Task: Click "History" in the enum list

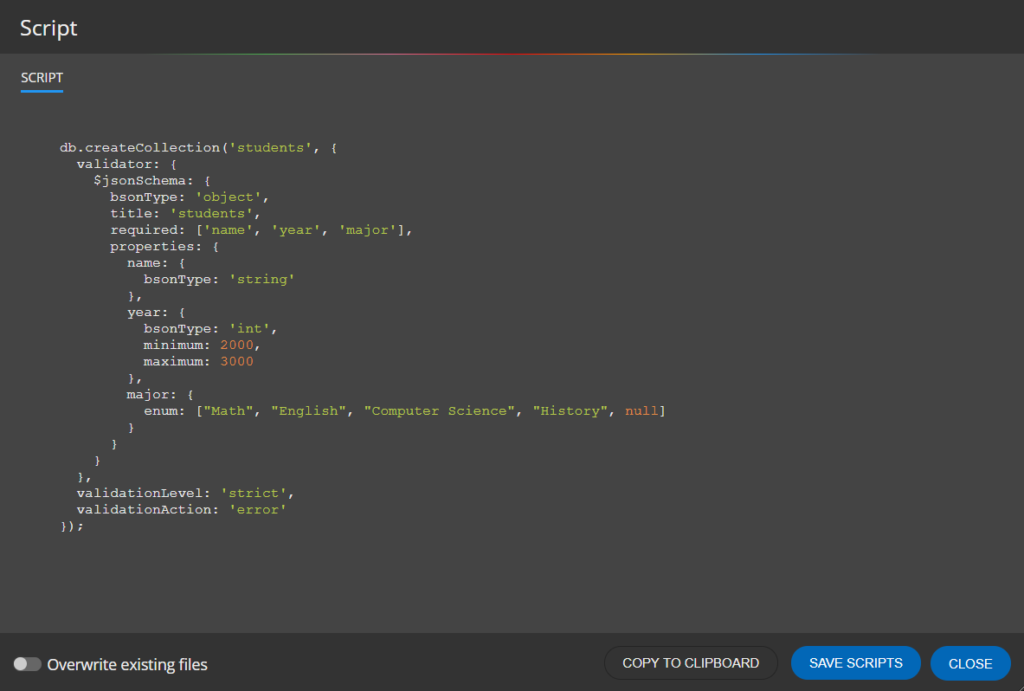Action: (x=570, y=411)
